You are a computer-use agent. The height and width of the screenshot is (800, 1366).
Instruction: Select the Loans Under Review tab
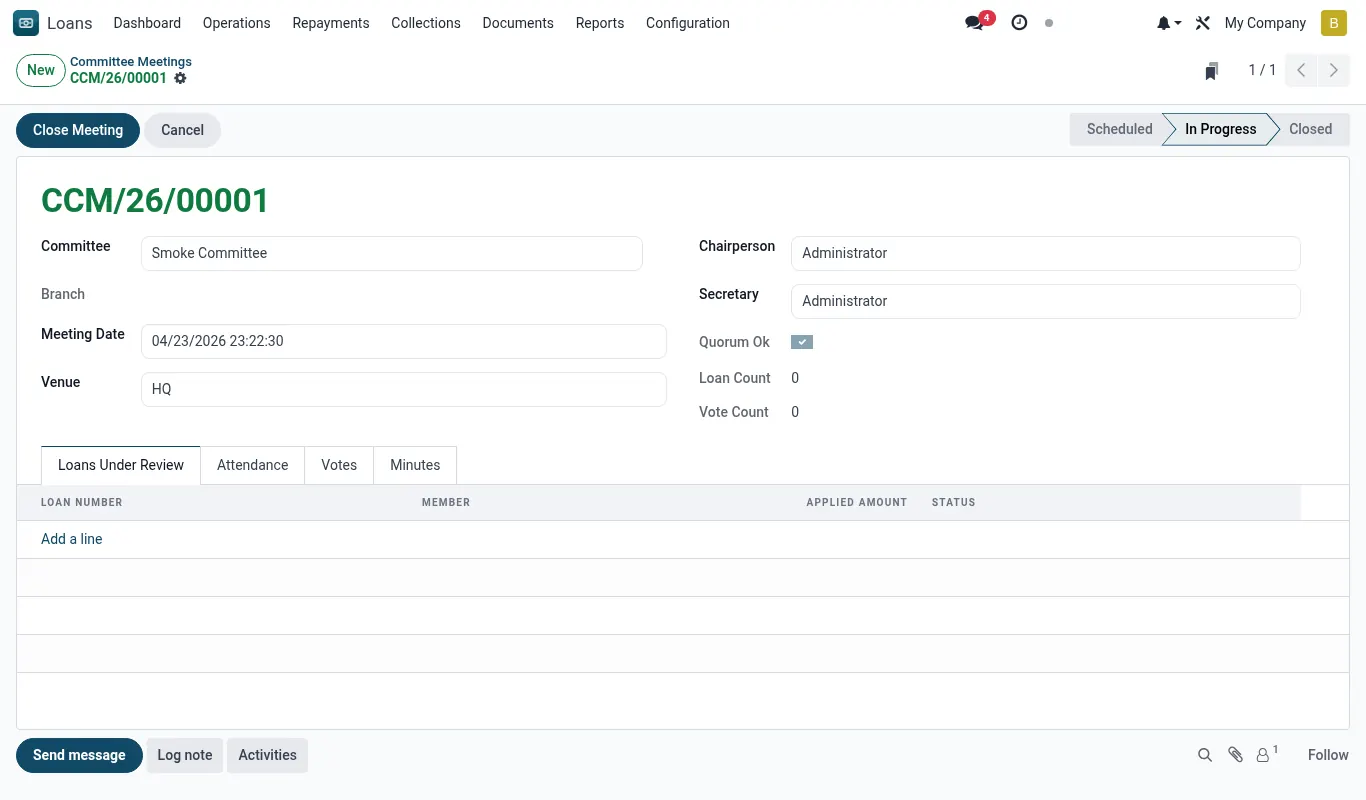[121, 465]
